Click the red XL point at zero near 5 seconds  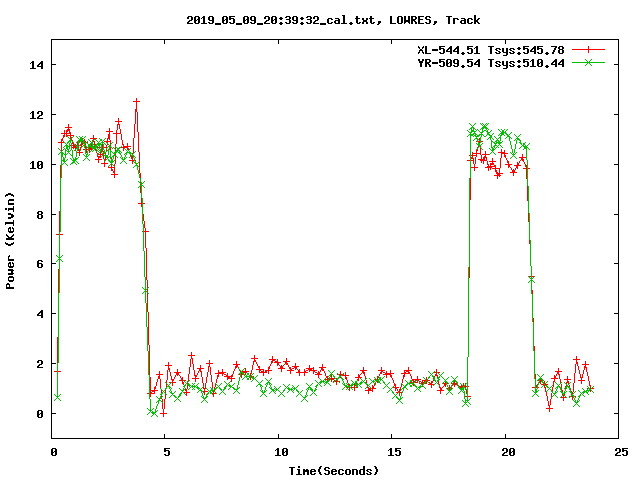163,413
